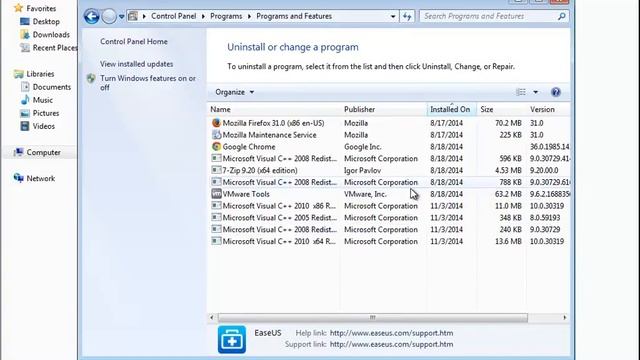The width and height of the screenshot is (640, 360).
Task: Click the 8.0.59193 version cell
Action: [x=545, y=218]
